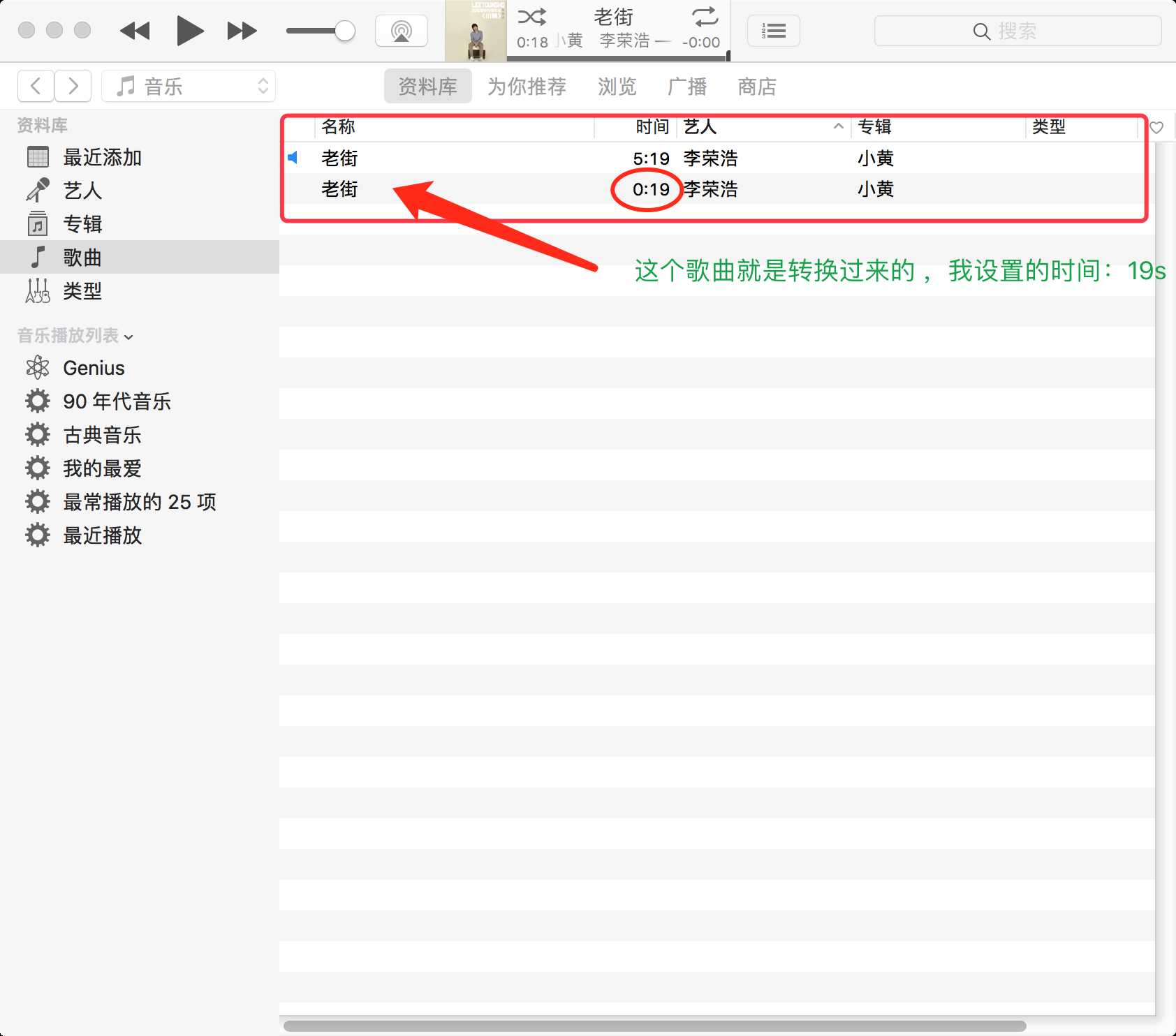Sort by the 艺人 column header

click(x=764, y=126)
